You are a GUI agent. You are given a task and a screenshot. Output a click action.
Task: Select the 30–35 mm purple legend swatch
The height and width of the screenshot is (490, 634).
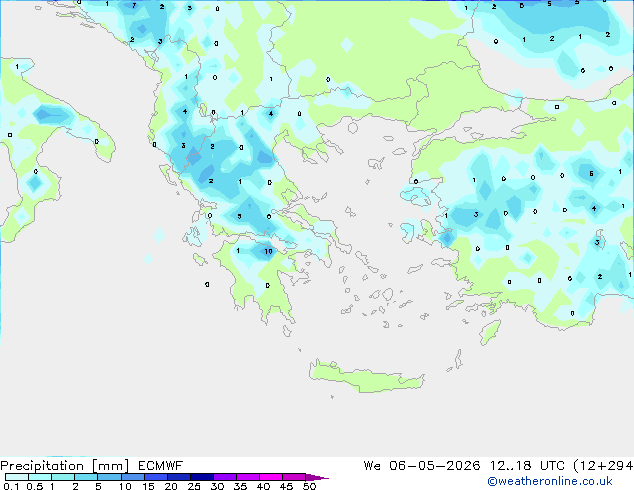224,477
